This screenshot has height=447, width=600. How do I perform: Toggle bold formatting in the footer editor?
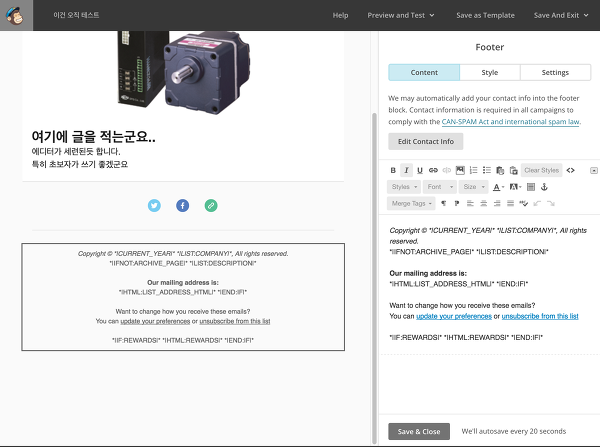pyautogui.click(x=393, y=170)
